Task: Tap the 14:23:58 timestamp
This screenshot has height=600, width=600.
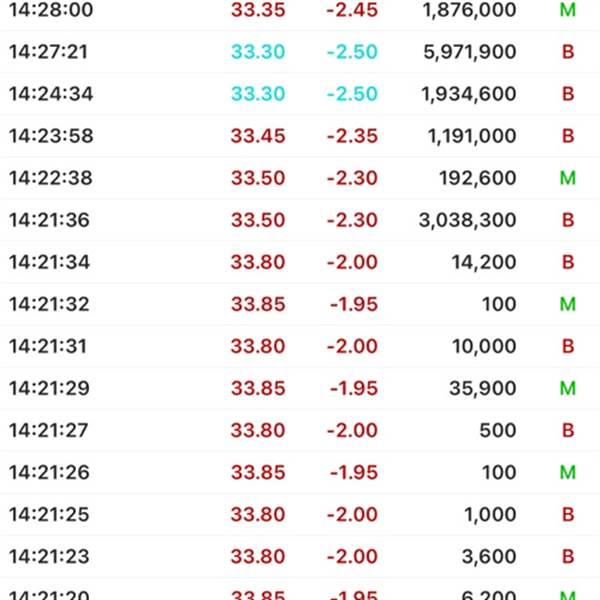Action: pos(51,136)
